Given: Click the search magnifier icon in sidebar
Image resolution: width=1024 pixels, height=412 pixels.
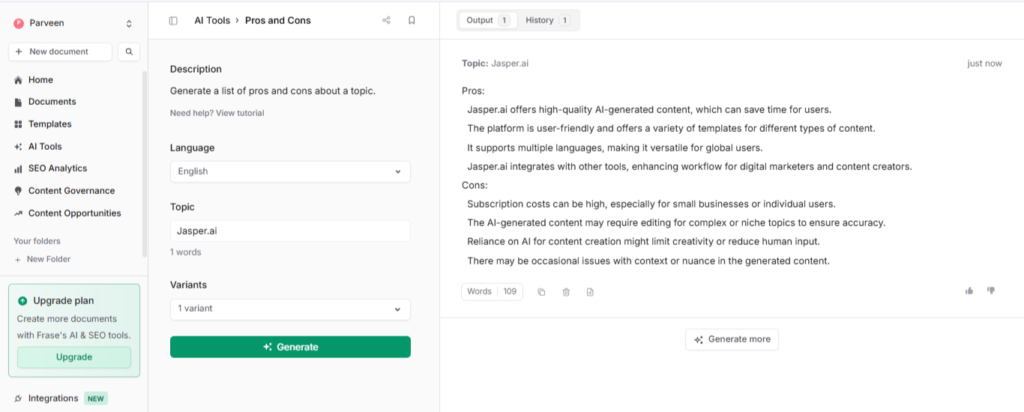Looking at the screenshot, I should pyautogui.click(x=129, y=51).
